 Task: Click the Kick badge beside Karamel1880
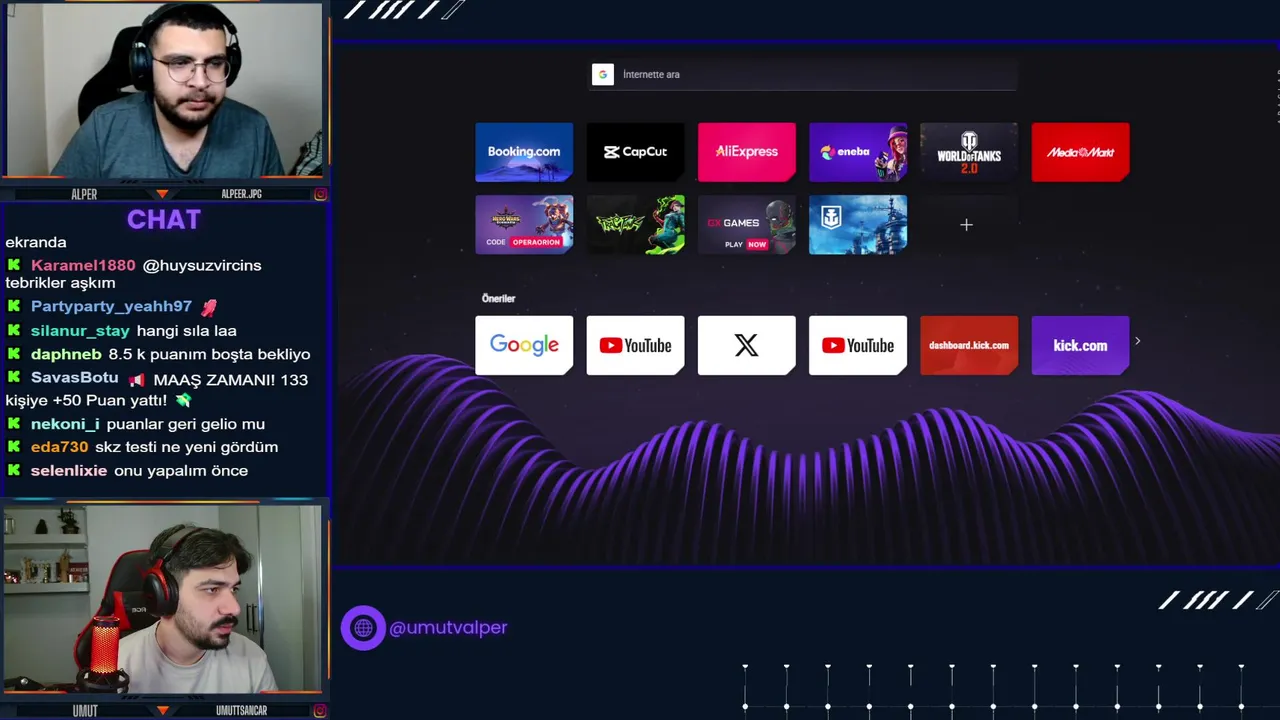14,265
